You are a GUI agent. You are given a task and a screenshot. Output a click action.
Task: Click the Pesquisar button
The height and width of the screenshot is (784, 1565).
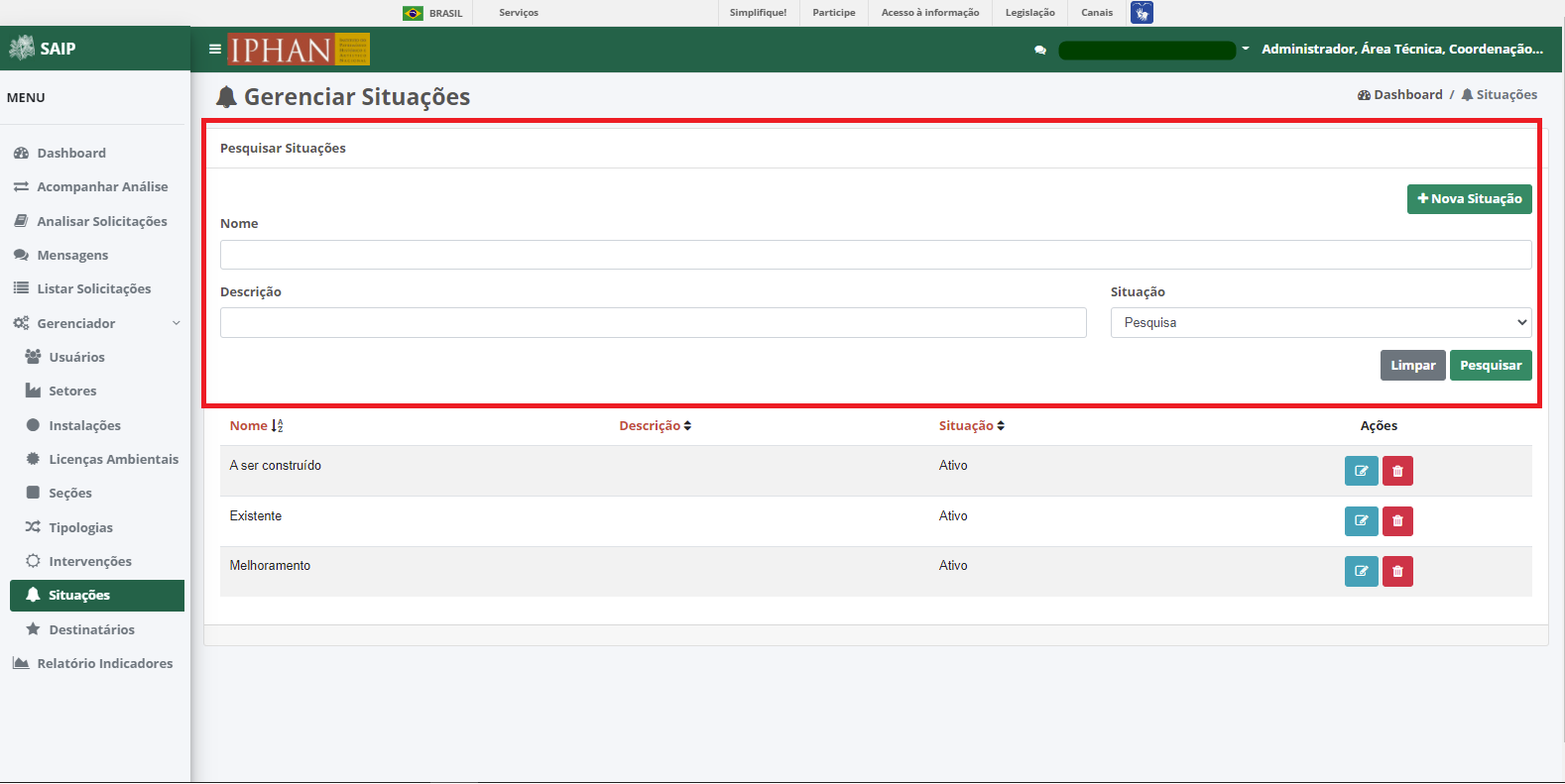[x=1491, y=366]
